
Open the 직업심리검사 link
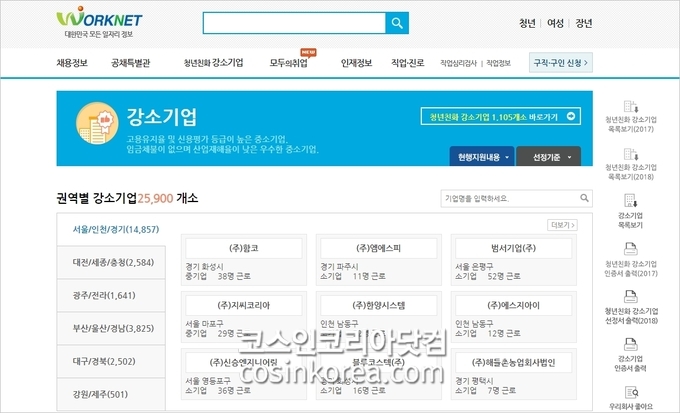(458, 63)
